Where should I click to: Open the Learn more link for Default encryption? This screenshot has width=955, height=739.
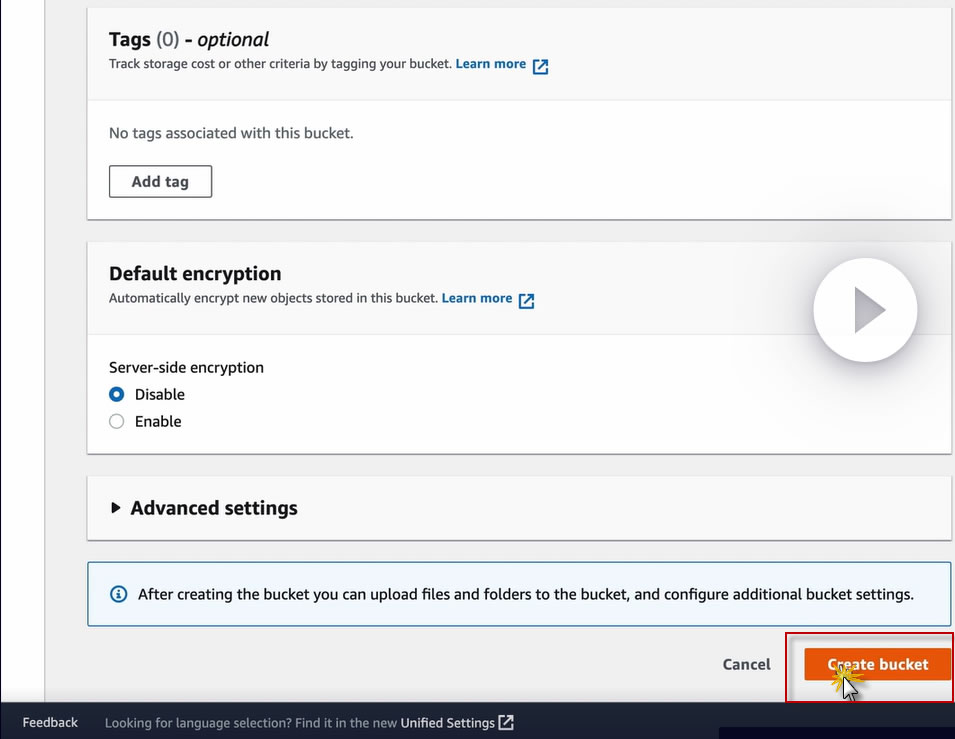(x=476, y=298)
